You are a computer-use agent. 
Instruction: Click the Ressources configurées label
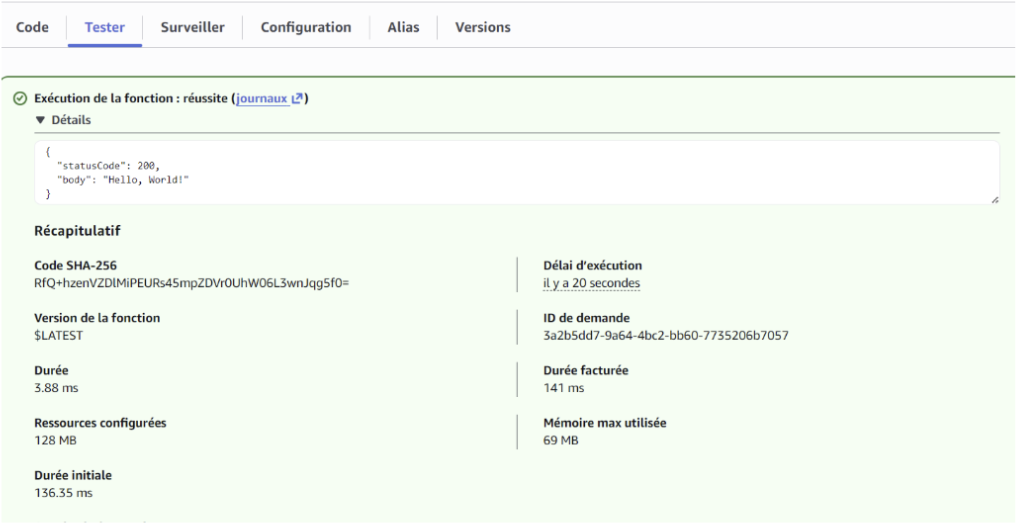coord(100,423)
